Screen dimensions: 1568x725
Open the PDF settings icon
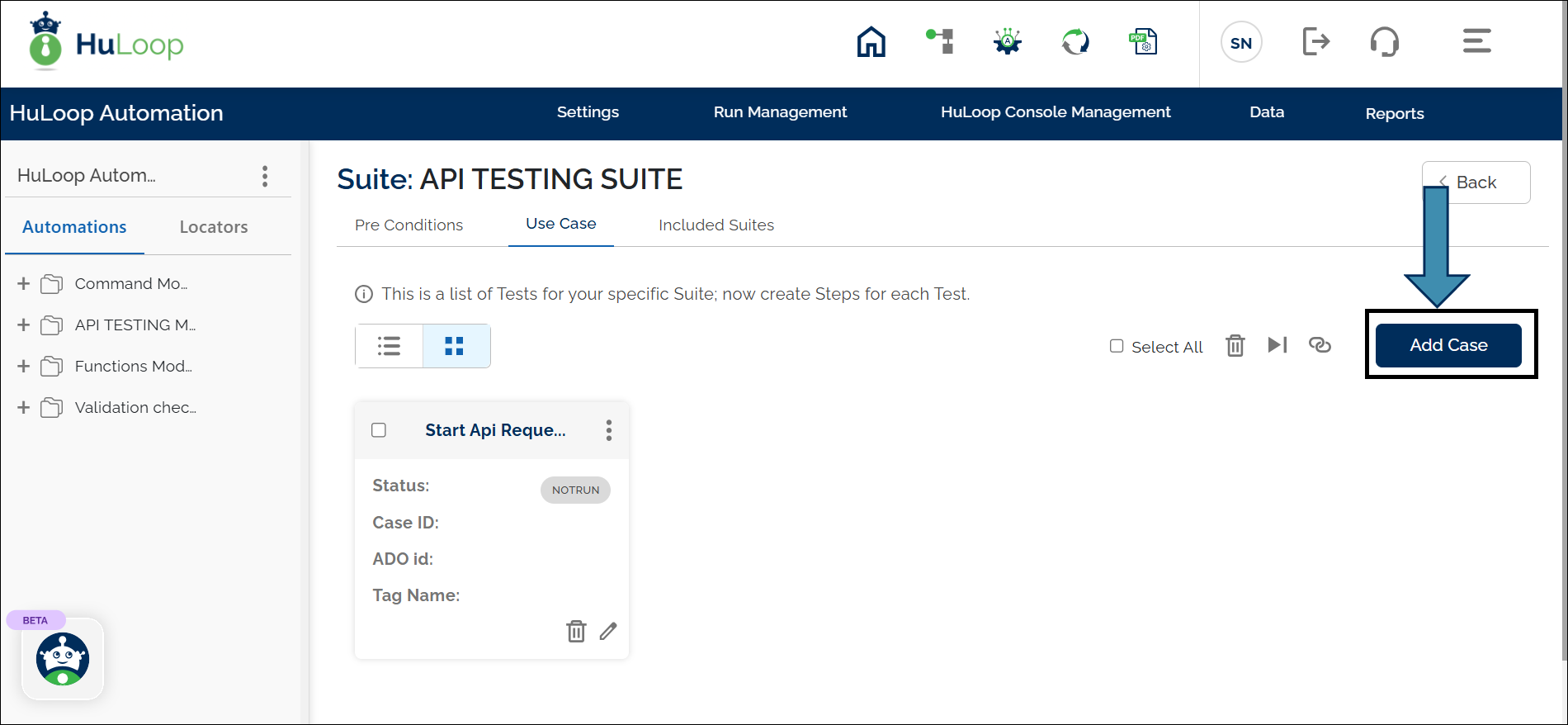(1143, 42)
